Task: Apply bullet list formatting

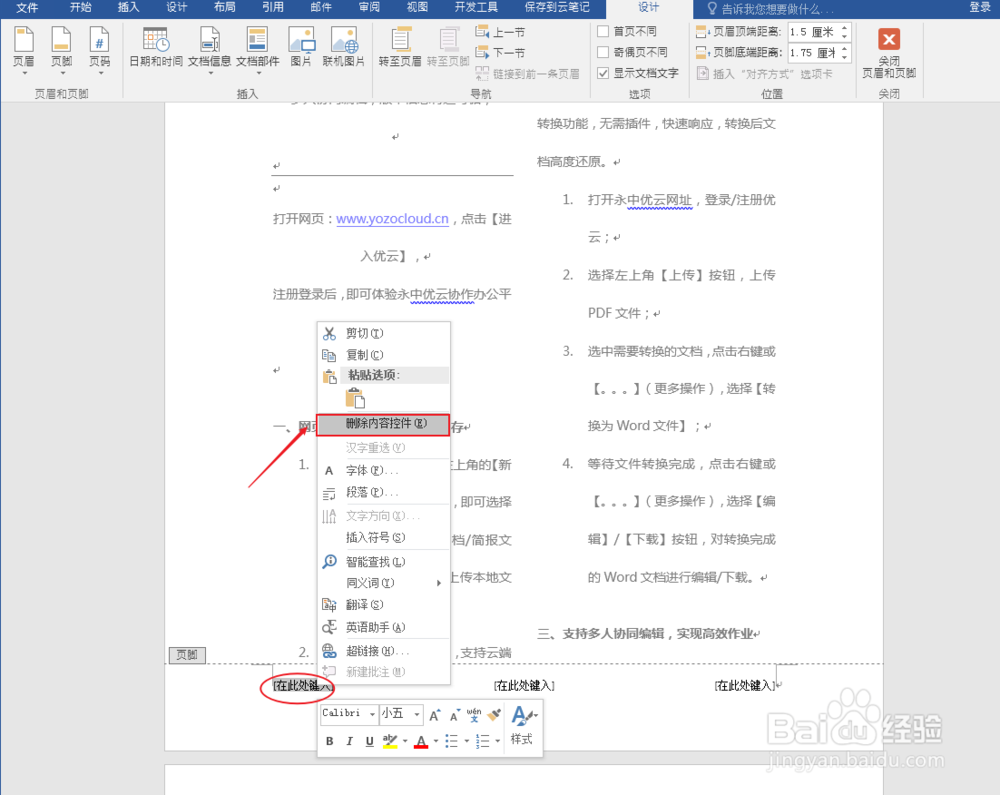Action: (x=451, y=741)
